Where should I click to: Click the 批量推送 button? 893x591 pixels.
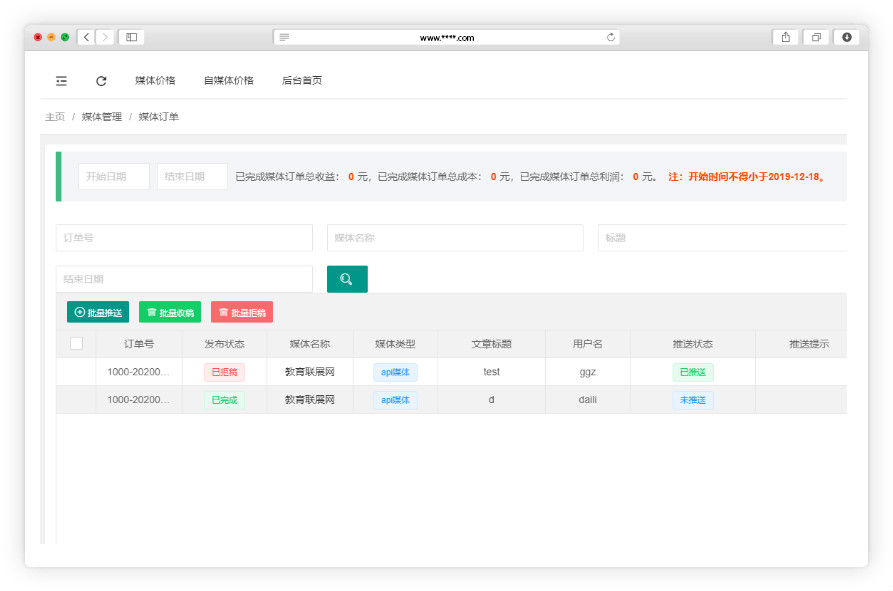(x=98, y=312)
